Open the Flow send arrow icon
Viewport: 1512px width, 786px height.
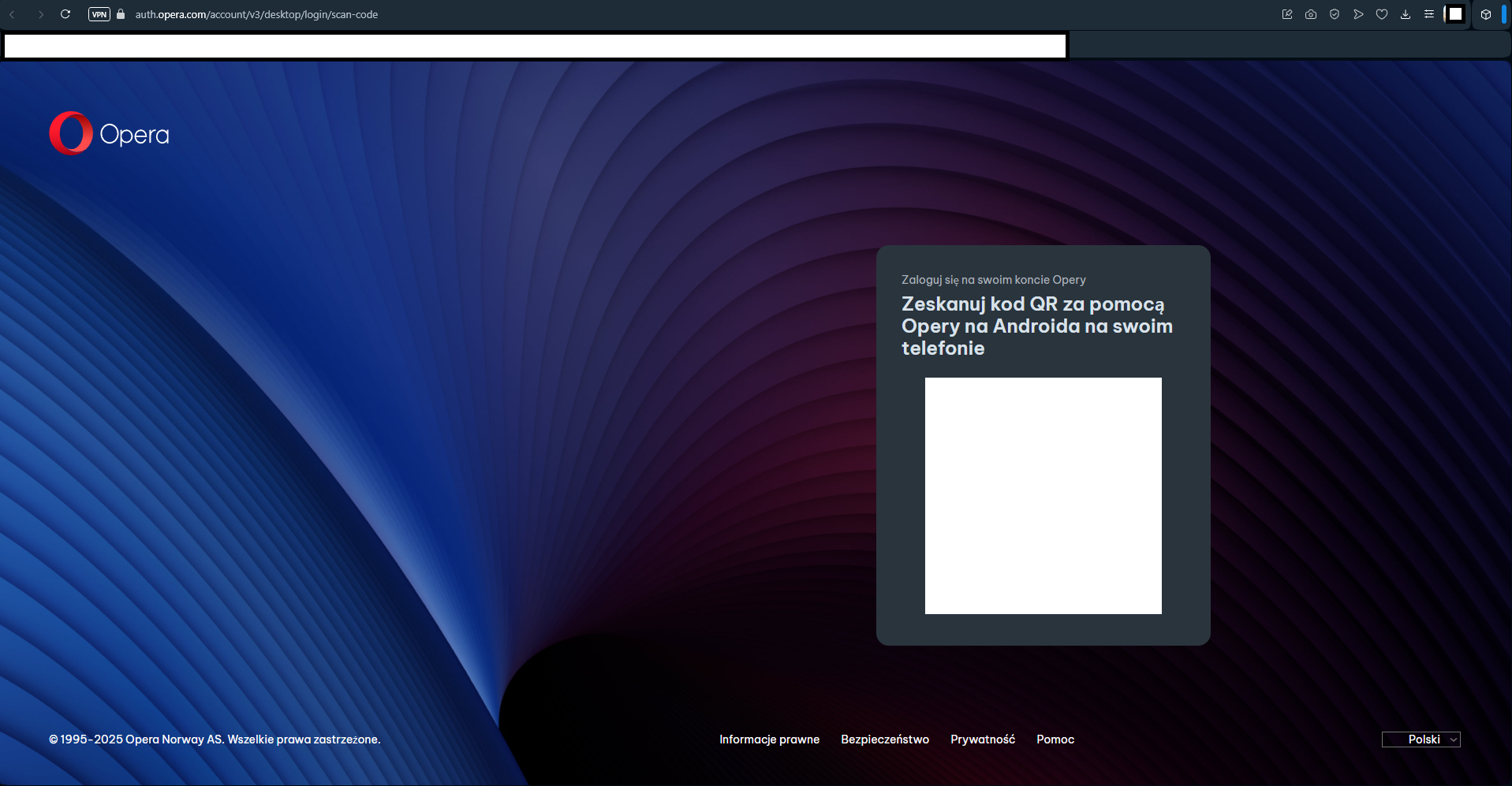click(x=1358, y=14)
